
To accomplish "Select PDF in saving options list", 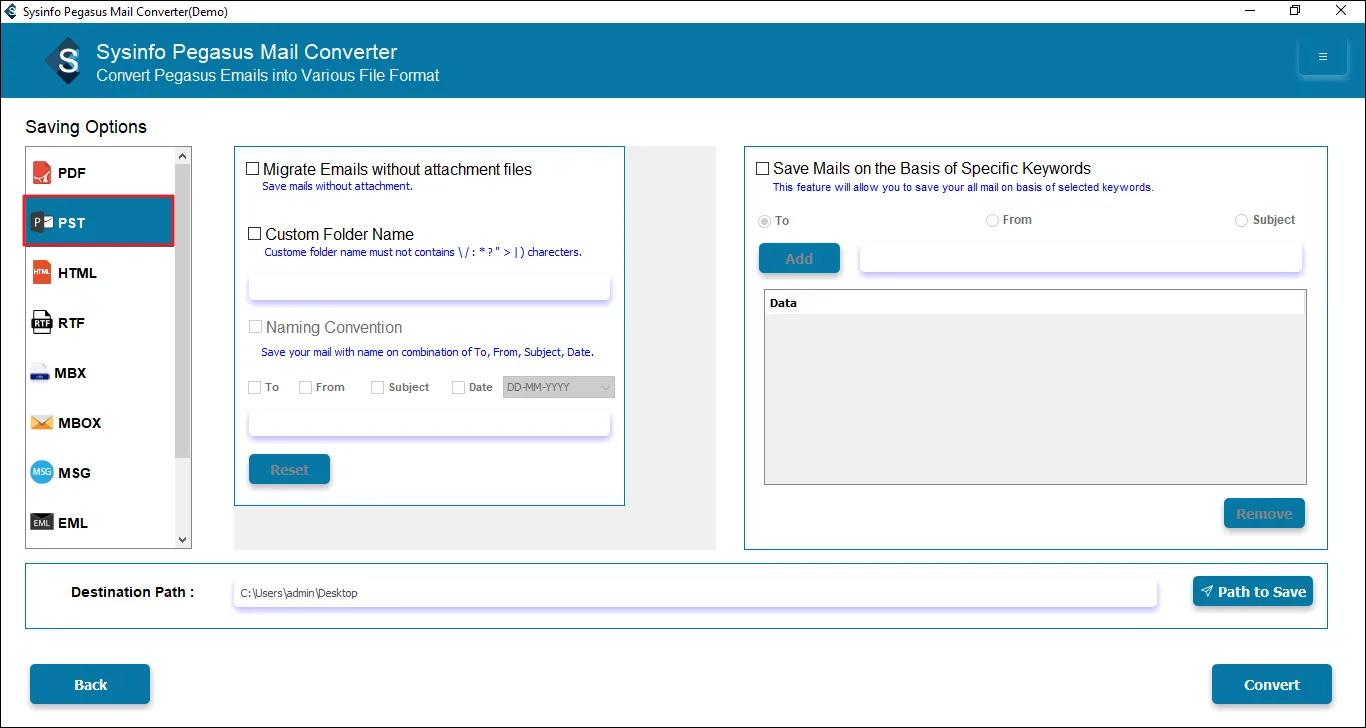I will click(100, 173).
